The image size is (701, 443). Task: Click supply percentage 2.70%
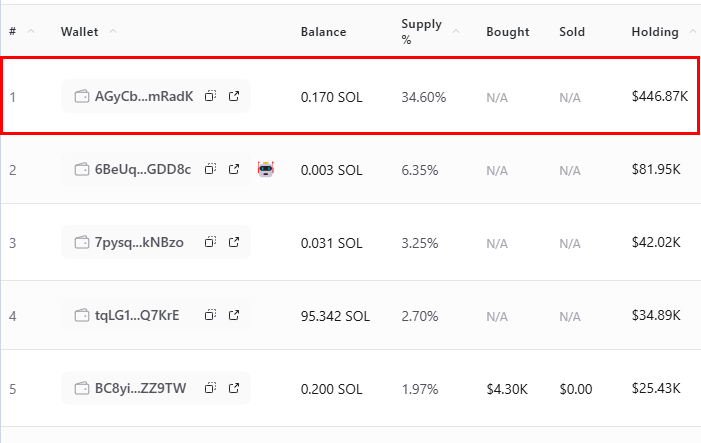[419, 316]
